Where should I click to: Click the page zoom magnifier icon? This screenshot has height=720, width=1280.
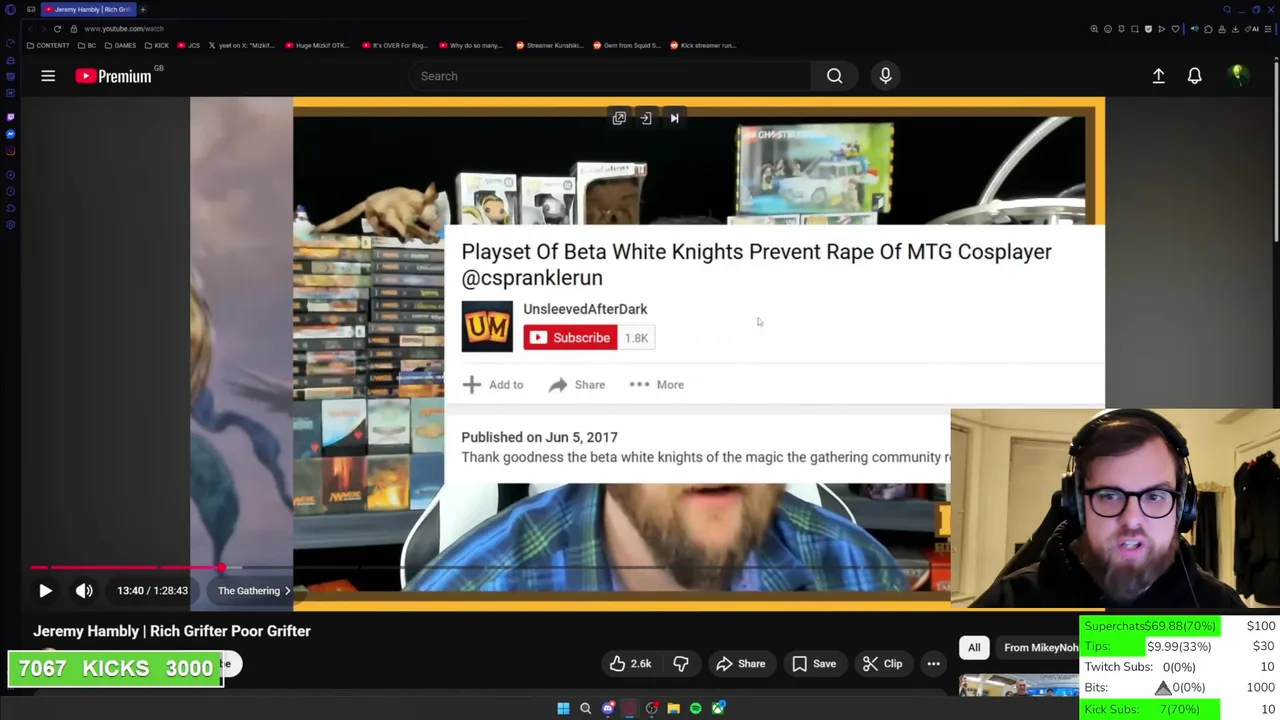pos(1094,29)
